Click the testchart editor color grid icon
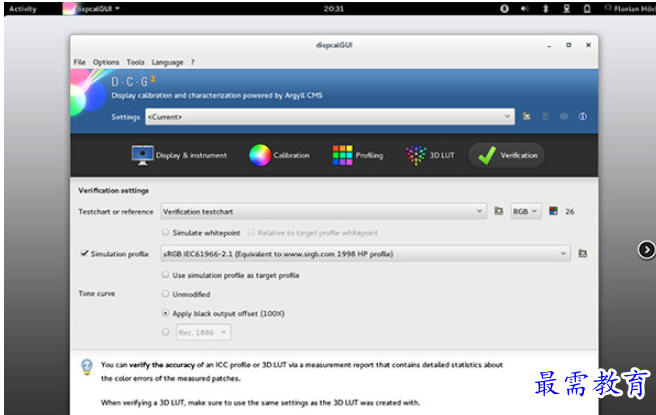This screenshot has height=415, width=656. (x=554, y=211)
